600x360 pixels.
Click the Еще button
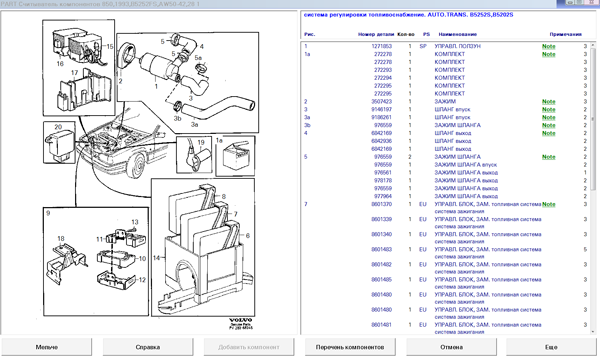pos(551,347)
